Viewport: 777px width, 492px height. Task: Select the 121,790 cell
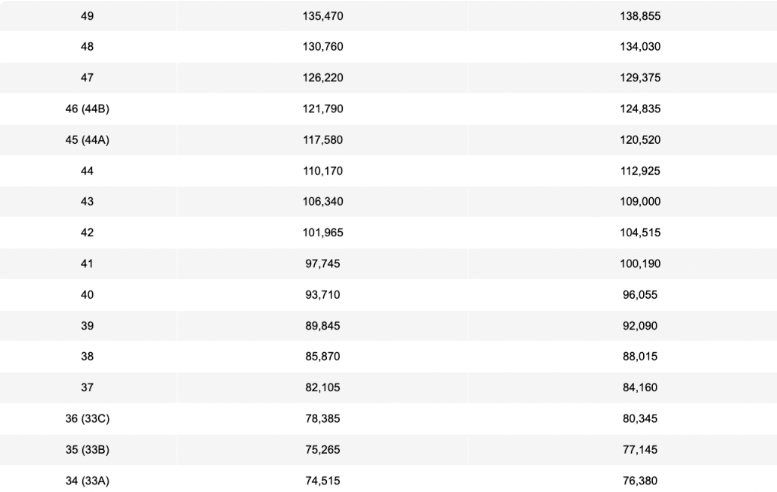pos(323,109)
